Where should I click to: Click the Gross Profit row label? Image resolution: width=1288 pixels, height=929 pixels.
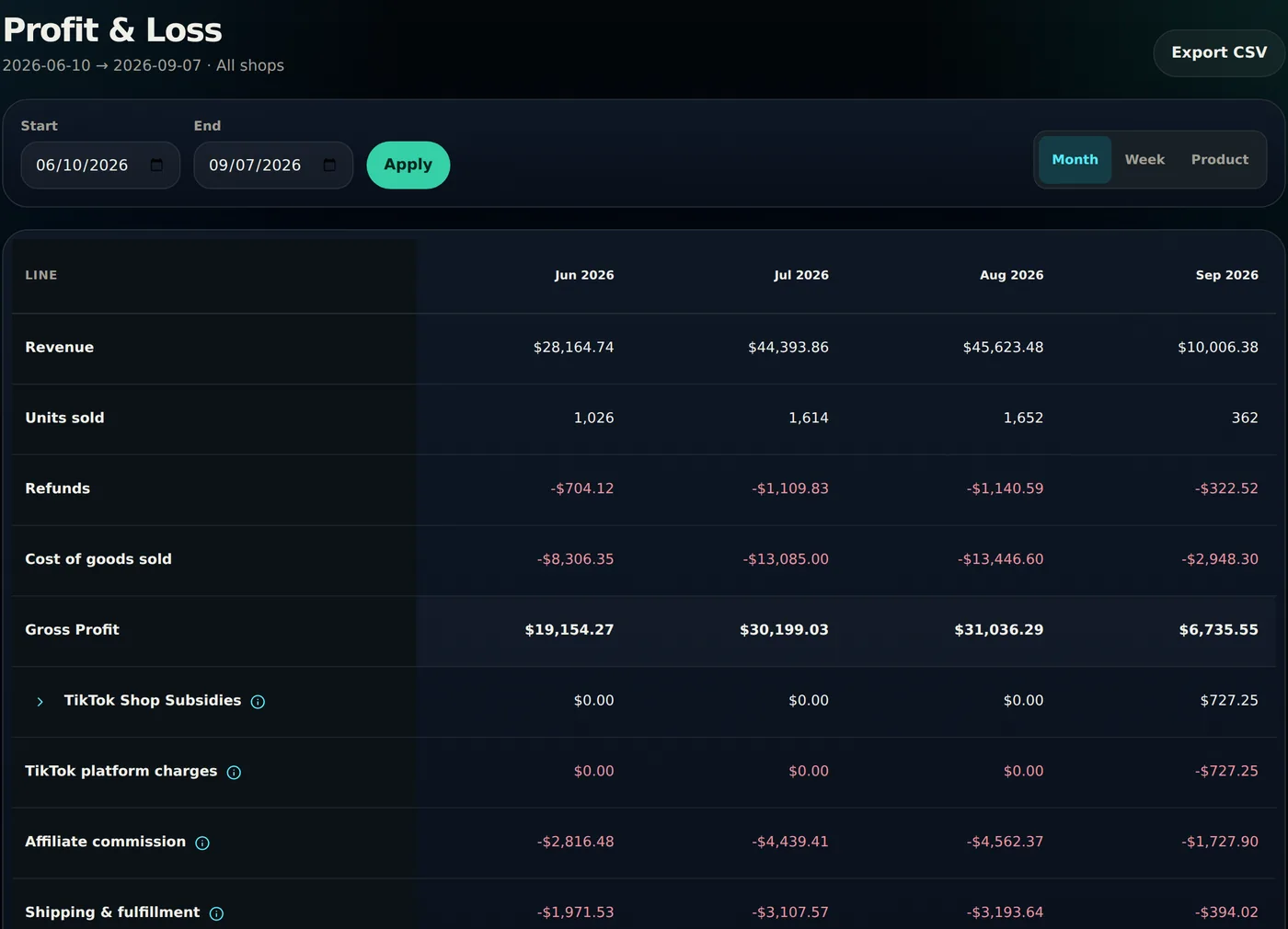pyautogui.click(x=72, y=630)
